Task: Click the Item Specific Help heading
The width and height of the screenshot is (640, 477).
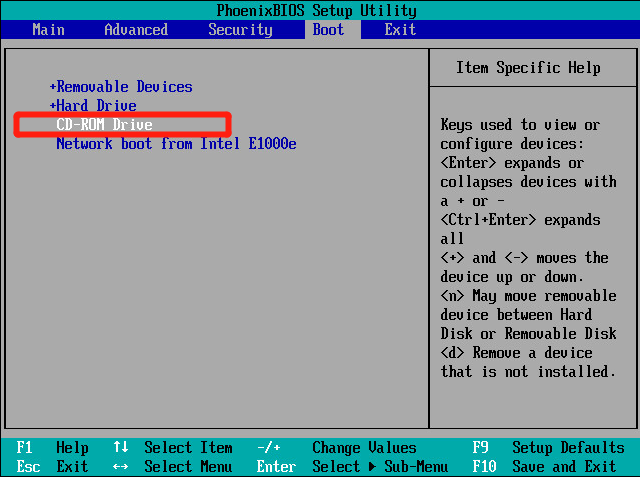Action: pos(528,68)
